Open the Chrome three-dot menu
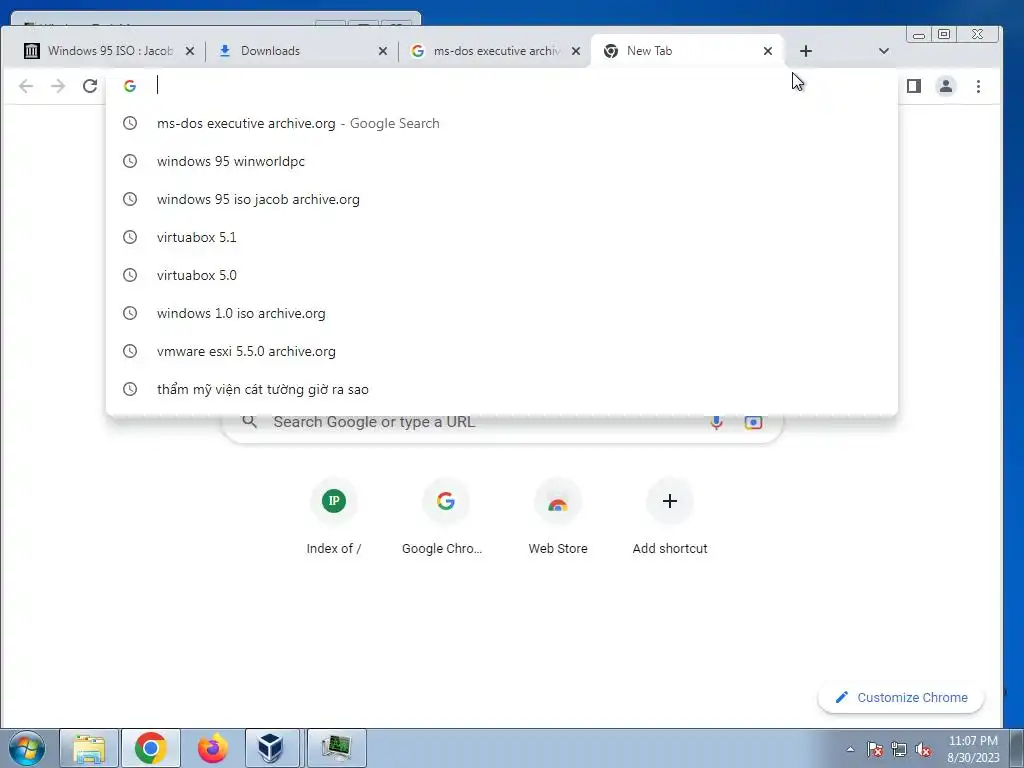 pos(978,86)
